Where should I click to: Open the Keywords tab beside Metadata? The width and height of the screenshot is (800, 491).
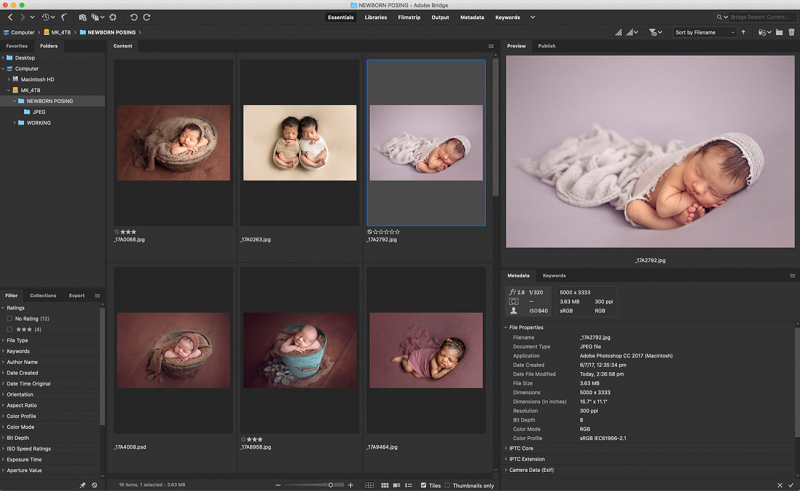click(554, 275)
